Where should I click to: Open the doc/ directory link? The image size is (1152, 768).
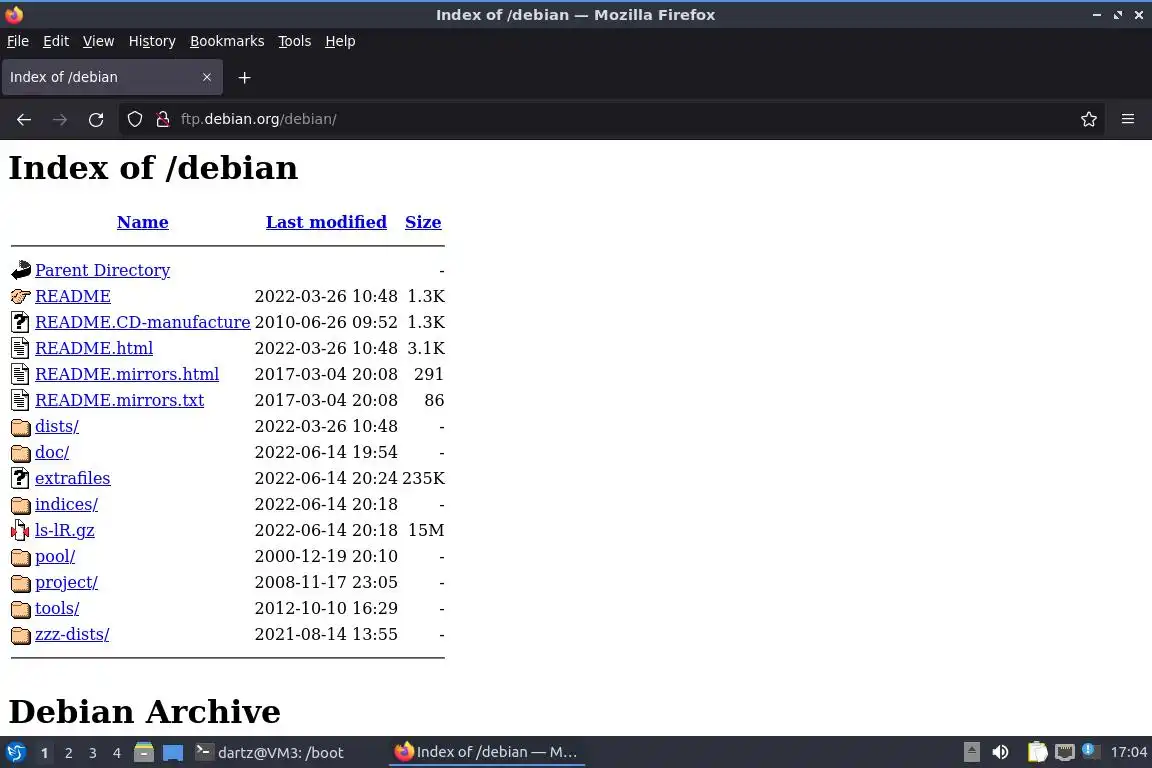tap(52, 453)
